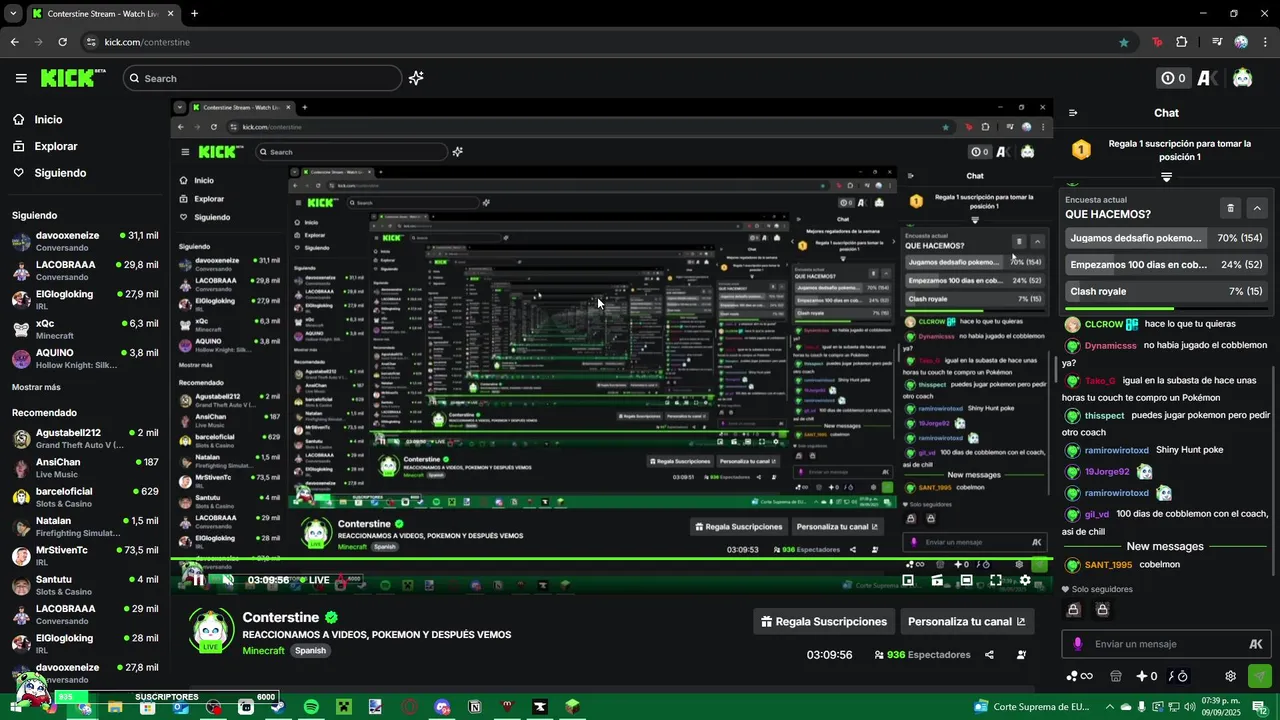Jump to New messages in chat
This screenshot has width=1280, height=720.
coord(1165,546)
